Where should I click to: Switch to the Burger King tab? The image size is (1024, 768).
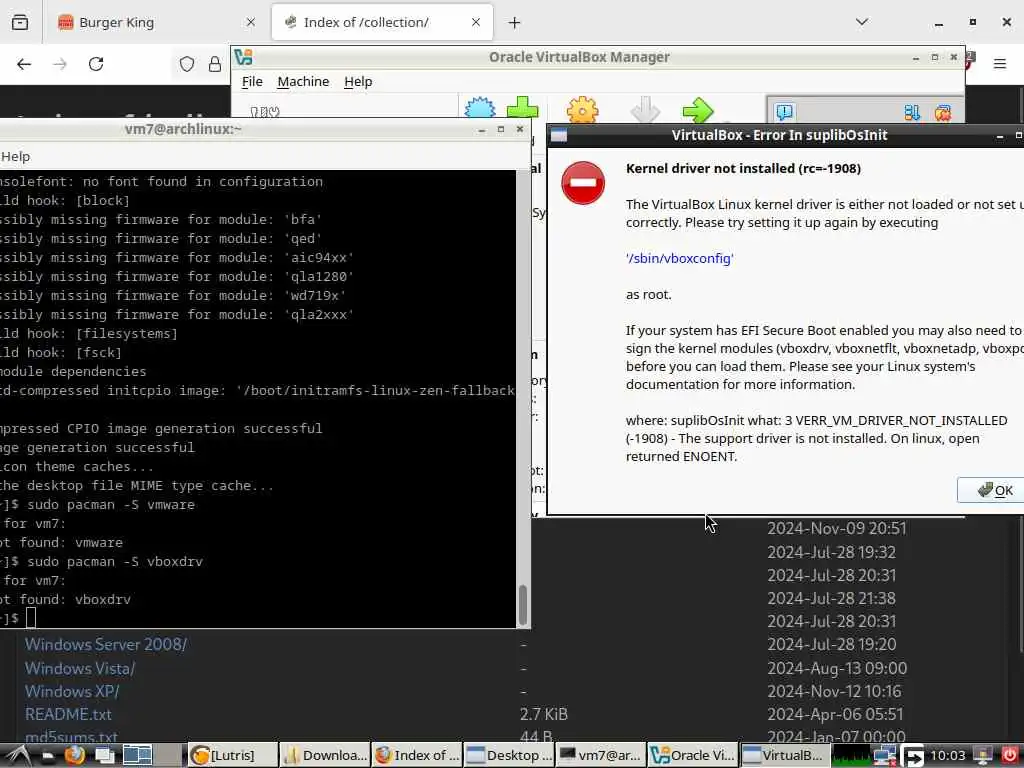tap(157, 22)
